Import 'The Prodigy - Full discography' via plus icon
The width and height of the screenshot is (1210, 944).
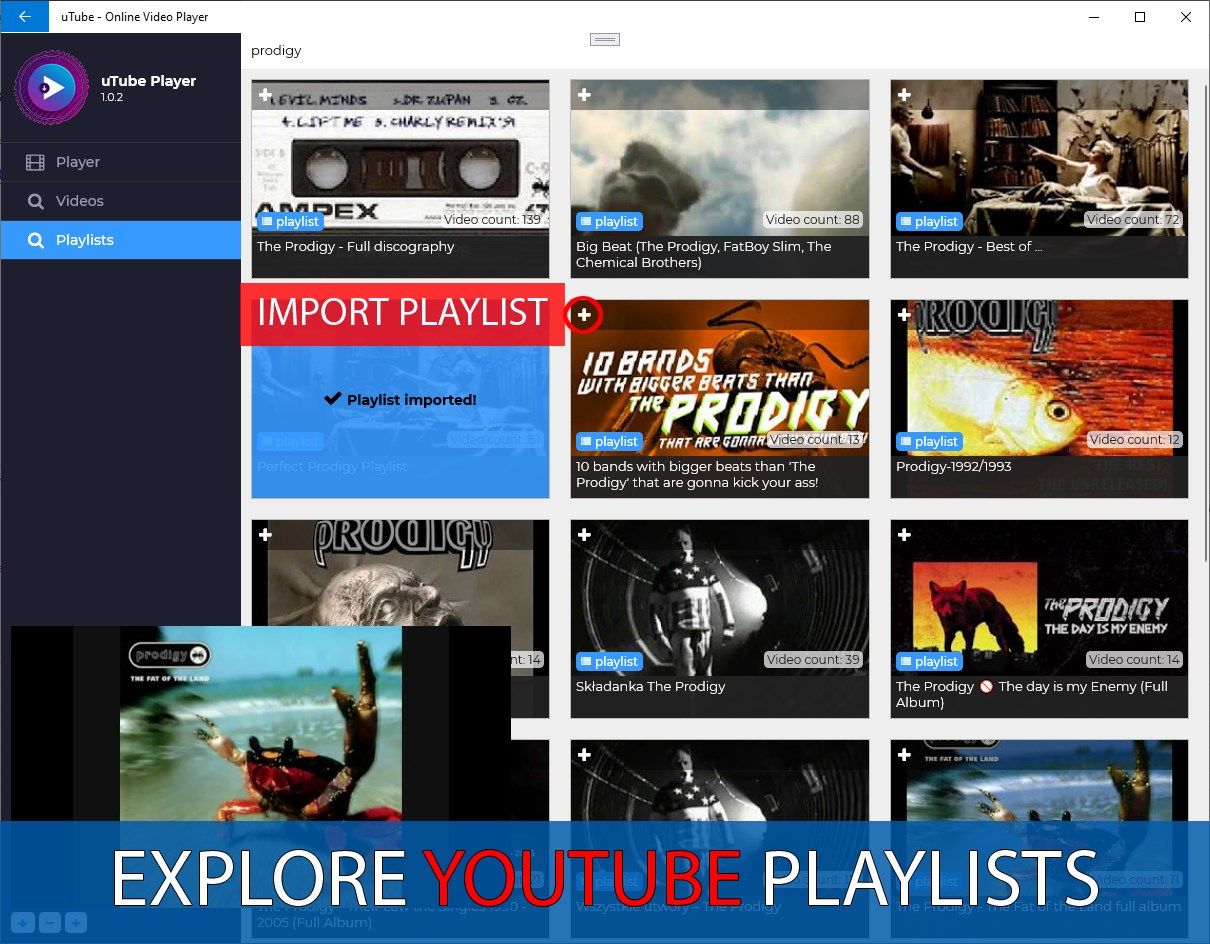tap(265, 95)
